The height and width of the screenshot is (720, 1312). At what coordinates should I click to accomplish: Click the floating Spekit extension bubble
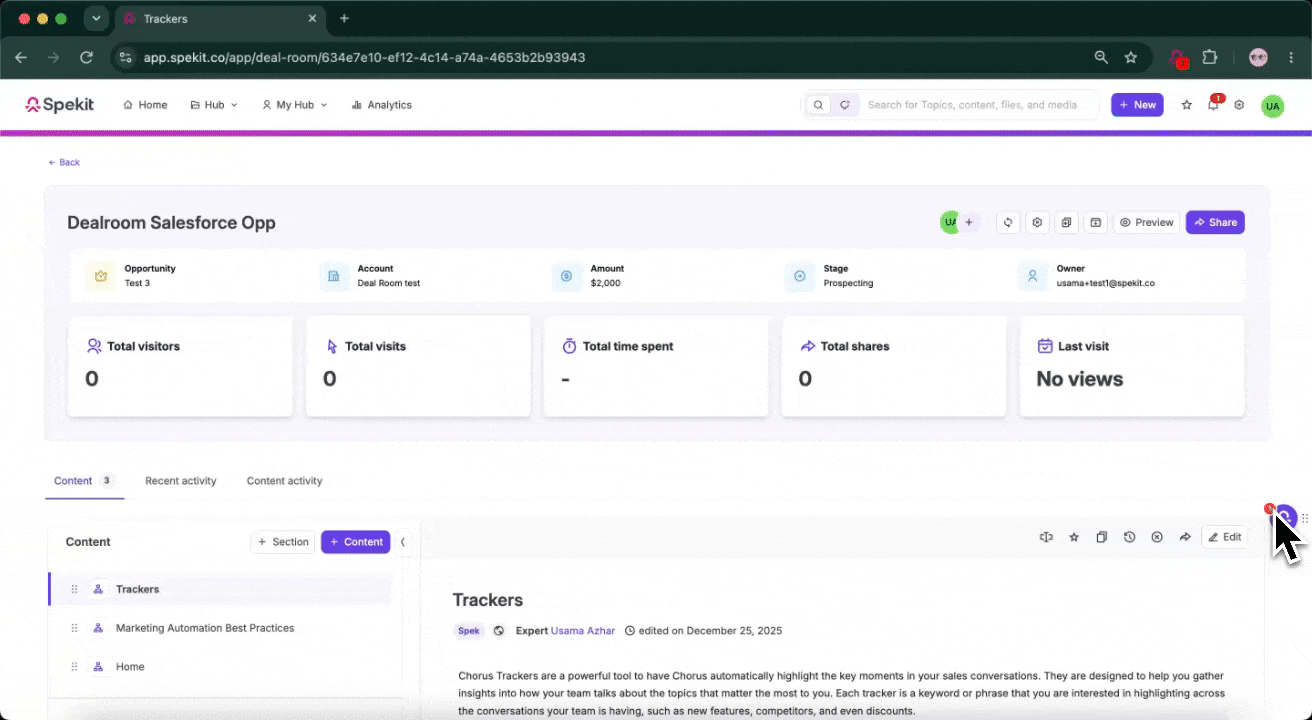pyautogui.click(x=1285, y=518)
